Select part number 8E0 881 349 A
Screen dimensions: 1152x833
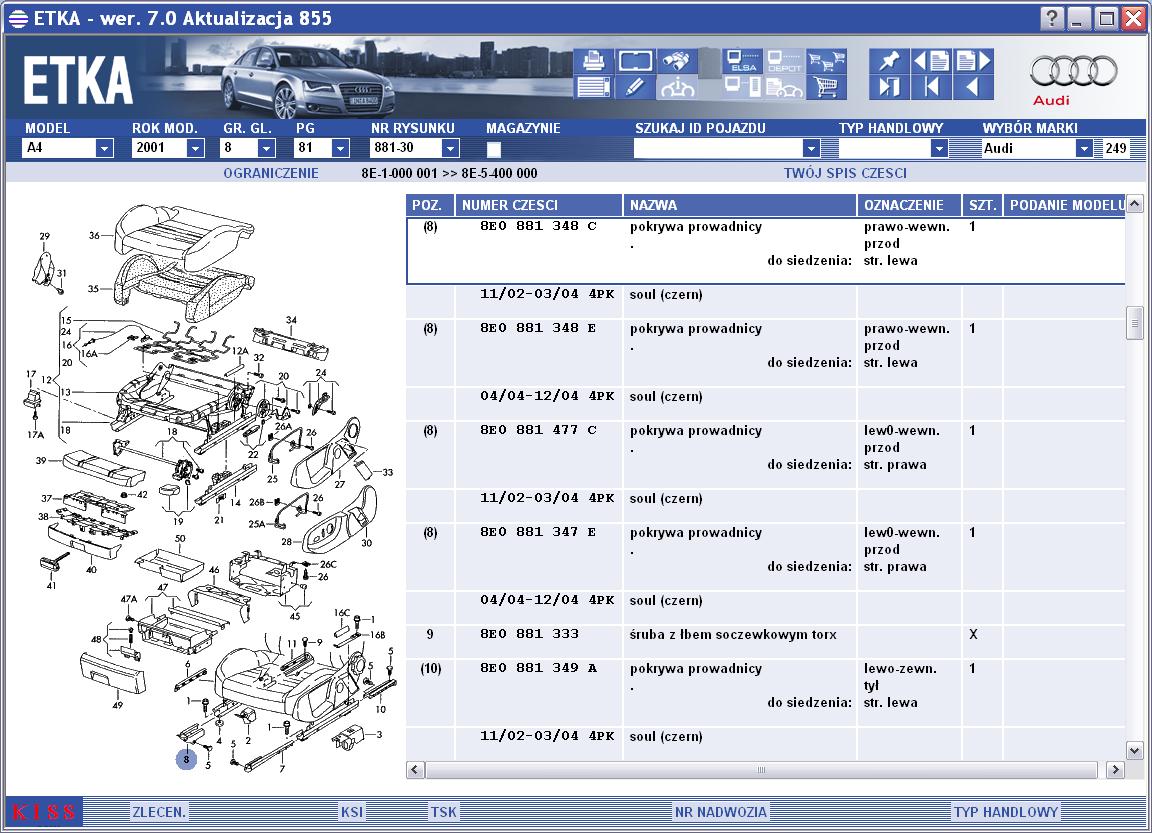point(538,668)
